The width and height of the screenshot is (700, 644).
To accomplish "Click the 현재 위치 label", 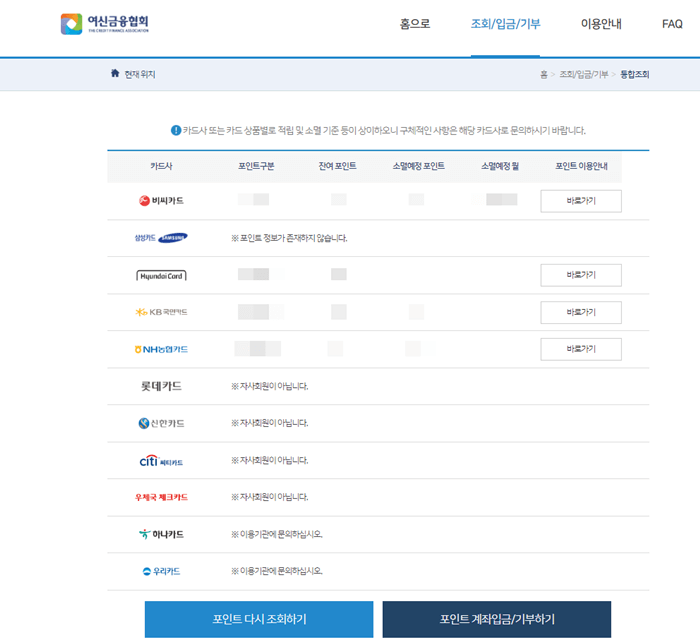I will [x=140, y=74].
